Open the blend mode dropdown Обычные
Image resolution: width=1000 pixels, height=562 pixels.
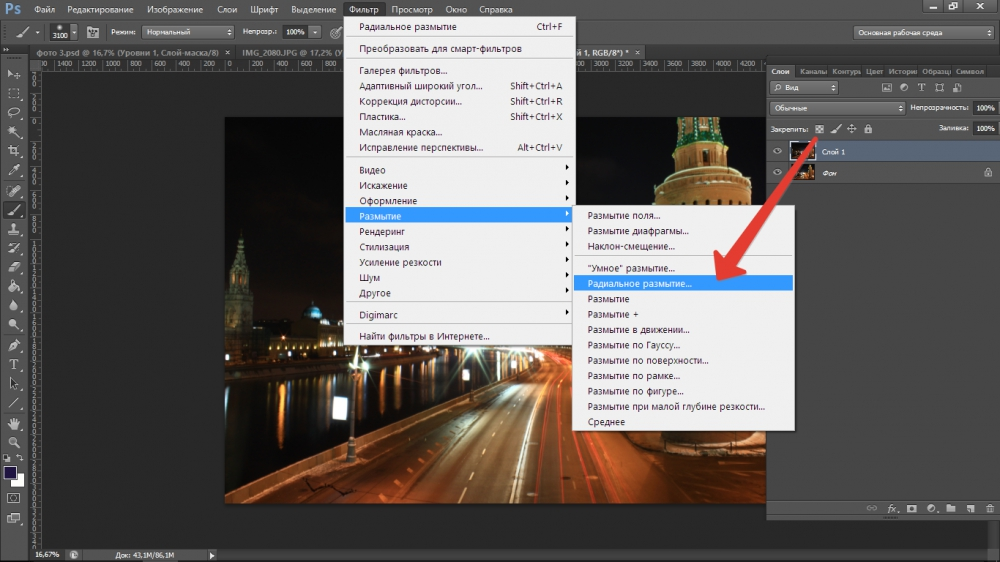click(x=836, y=108)
